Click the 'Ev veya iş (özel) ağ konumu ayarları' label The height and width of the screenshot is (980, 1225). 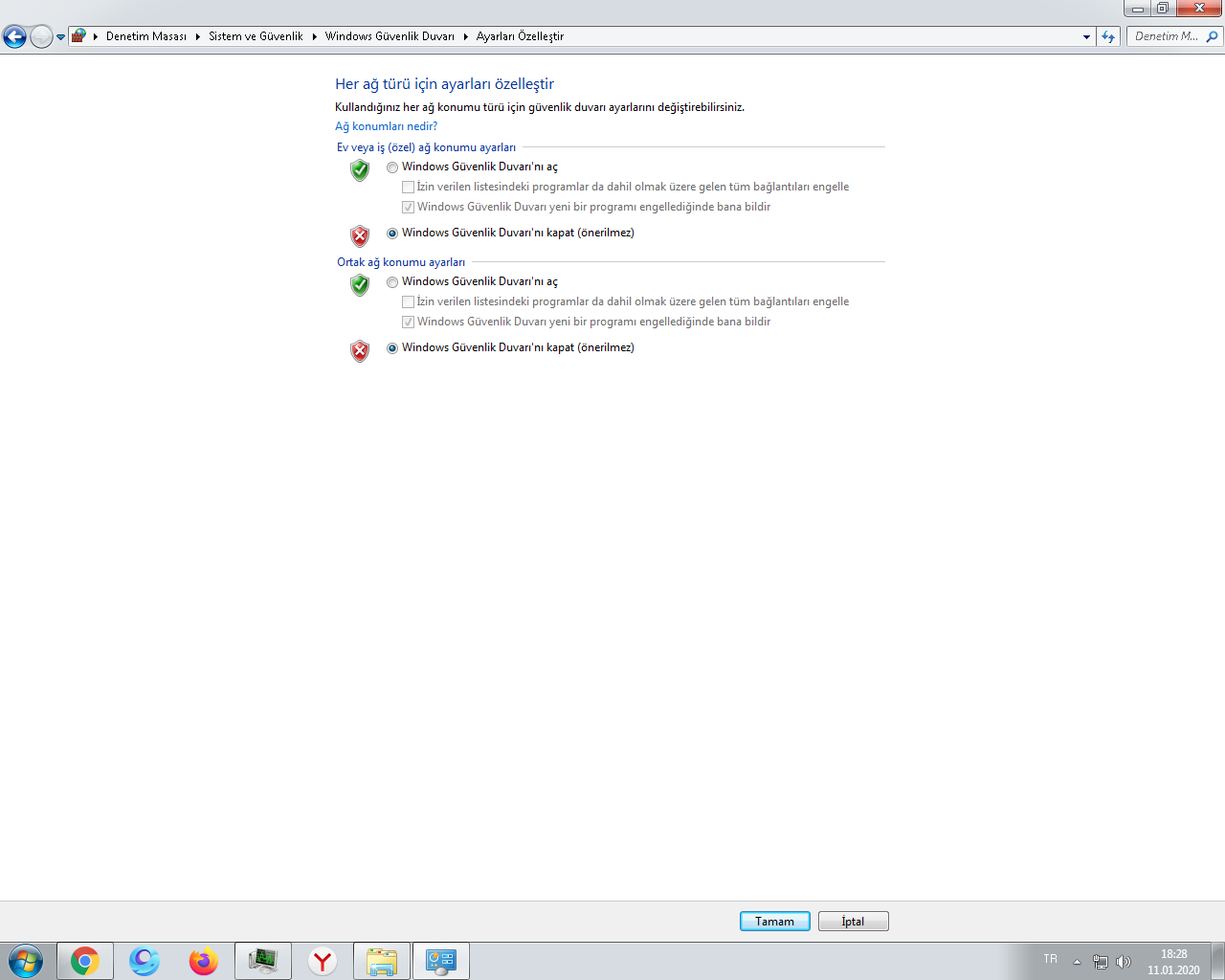pos(426,147)
